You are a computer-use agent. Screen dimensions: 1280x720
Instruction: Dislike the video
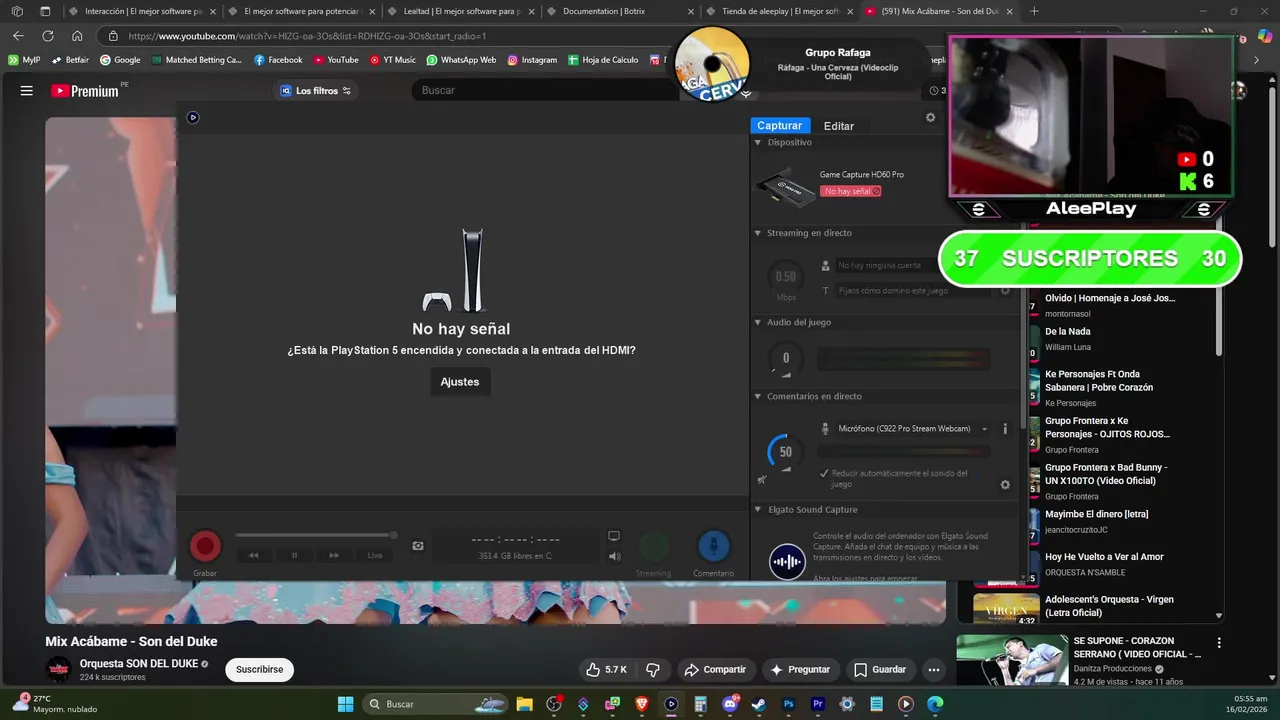click(653, 670)
